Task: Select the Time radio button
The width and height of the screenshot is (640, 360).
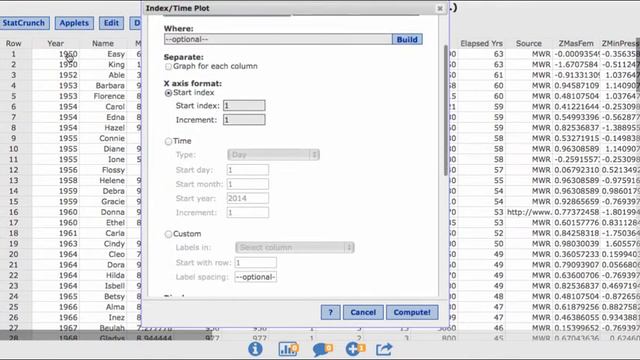Action: 168,141
